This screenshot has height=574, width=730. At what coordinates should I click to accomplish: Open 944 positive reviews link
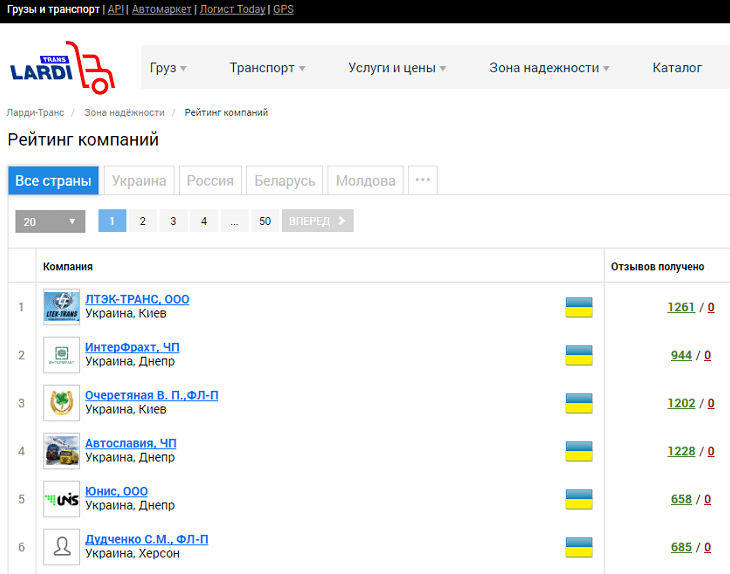coord(681,355)
